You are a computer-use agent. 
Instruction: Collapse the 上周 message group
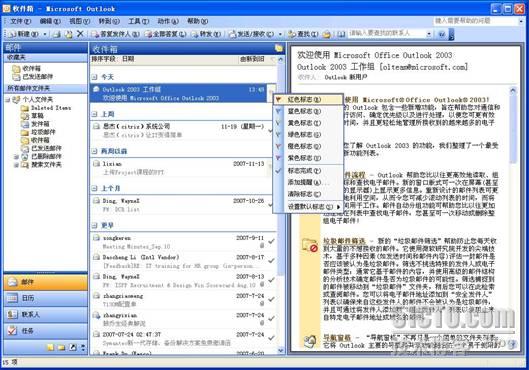pos(94,114)
